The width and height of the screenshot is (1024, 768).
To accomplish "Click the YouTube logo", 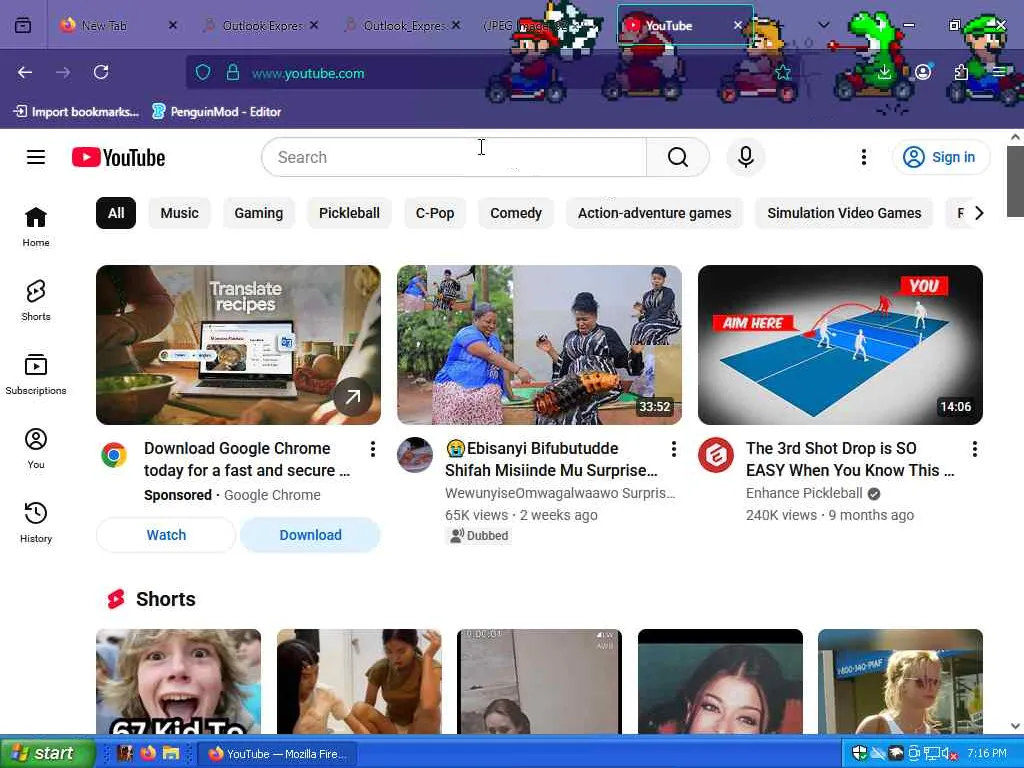I will pos(118,157).
